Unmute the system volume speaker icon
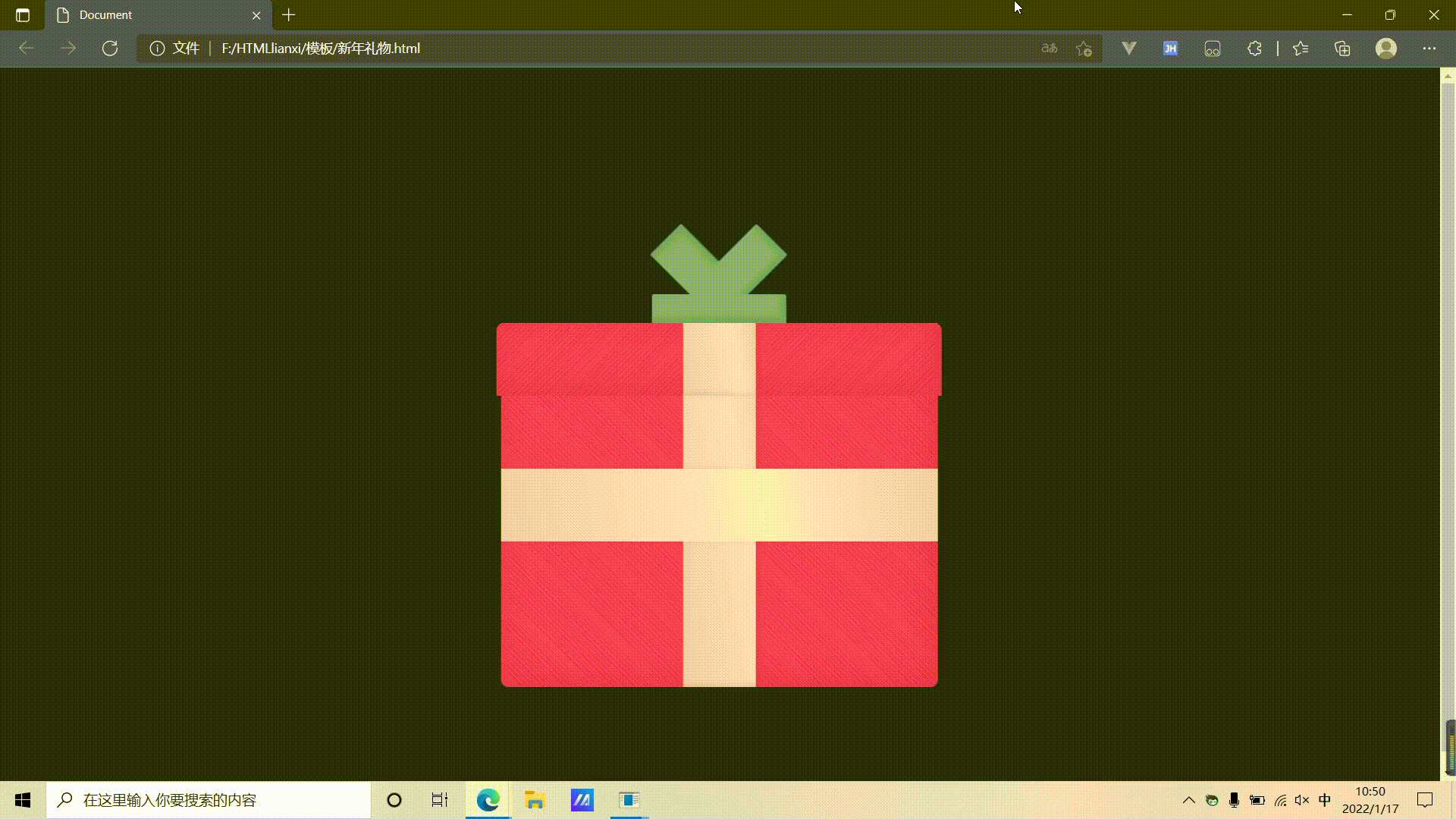 [1303, 800]
